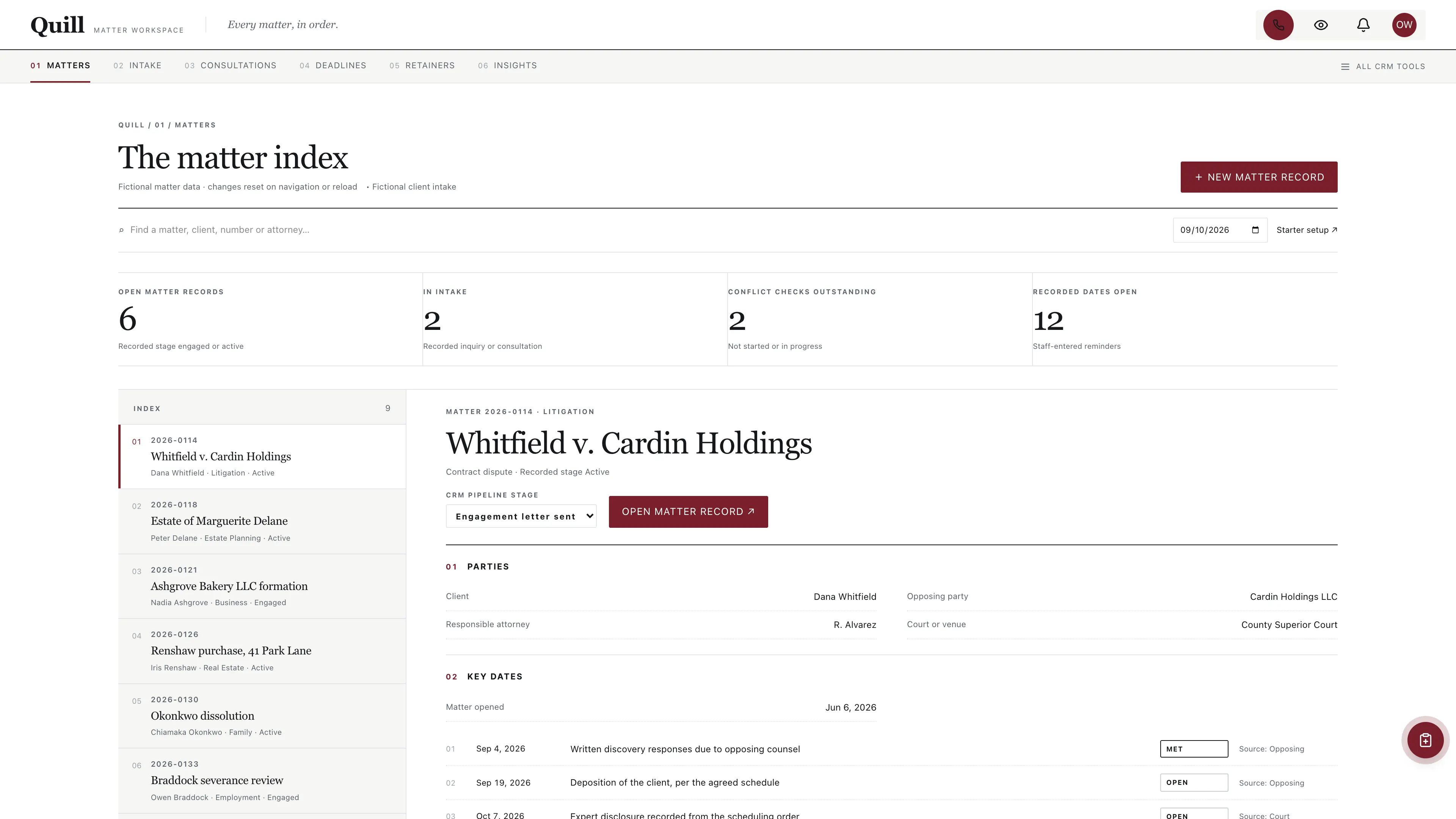The width and height of the screenshot is (1456, 819).
Task: Open OPEN status dropdown for Sep 19 deposition
Action: point(1194,782)
